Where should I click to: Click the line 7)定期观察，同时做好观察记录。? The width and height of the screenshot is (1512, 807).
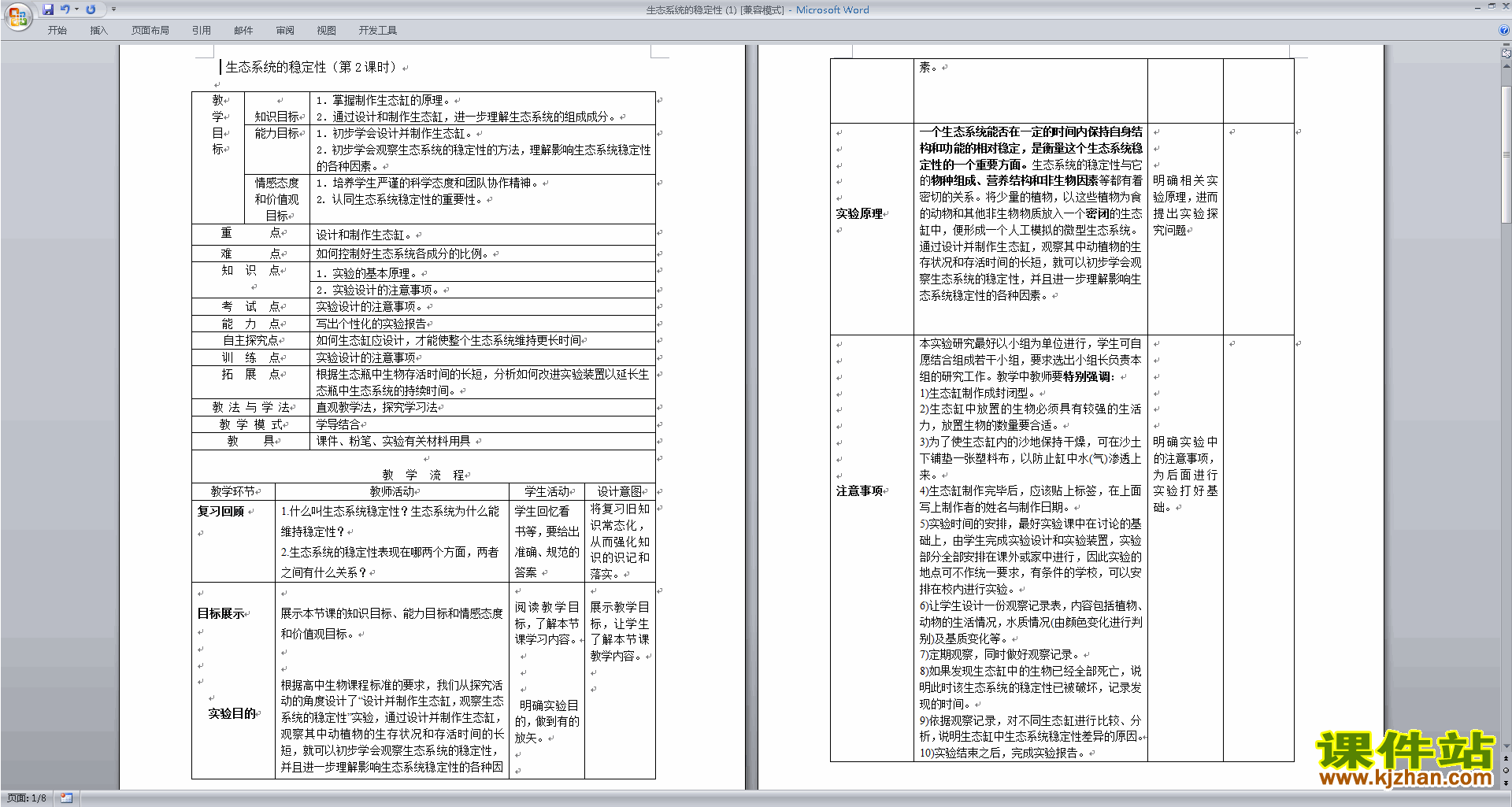[1000, 654]
